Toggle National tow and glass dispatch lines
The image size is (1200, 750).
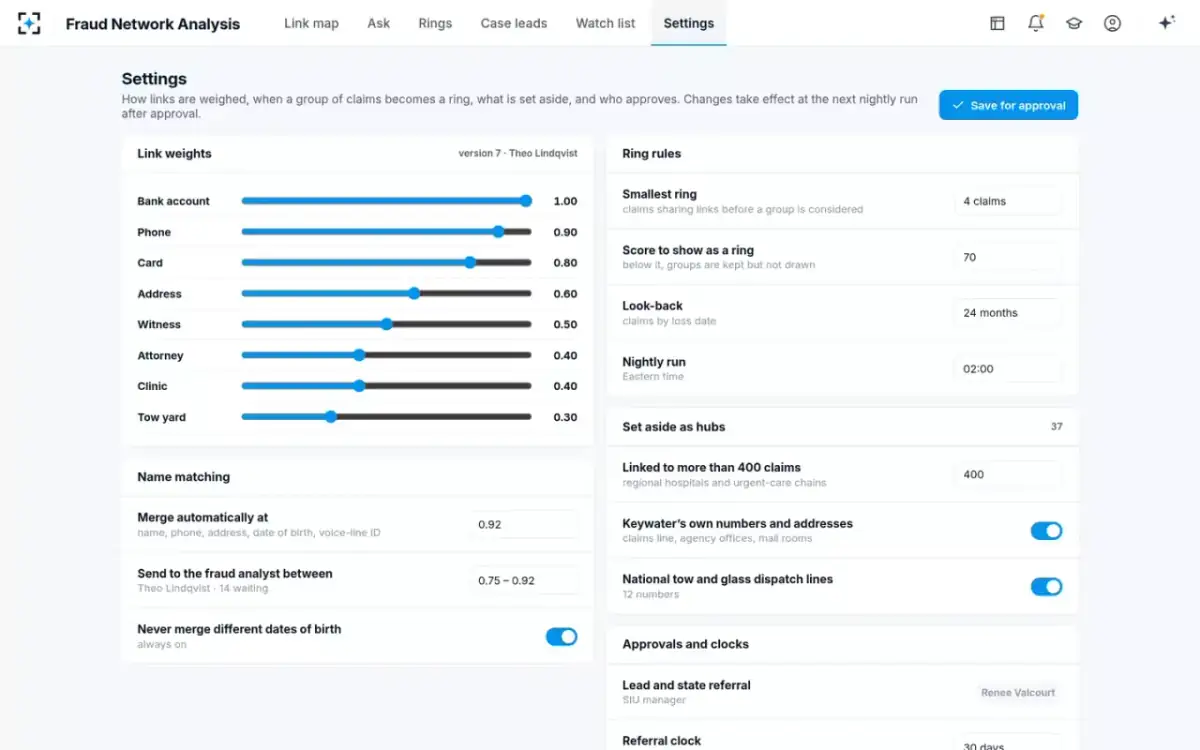click(x=1046, y=586)
